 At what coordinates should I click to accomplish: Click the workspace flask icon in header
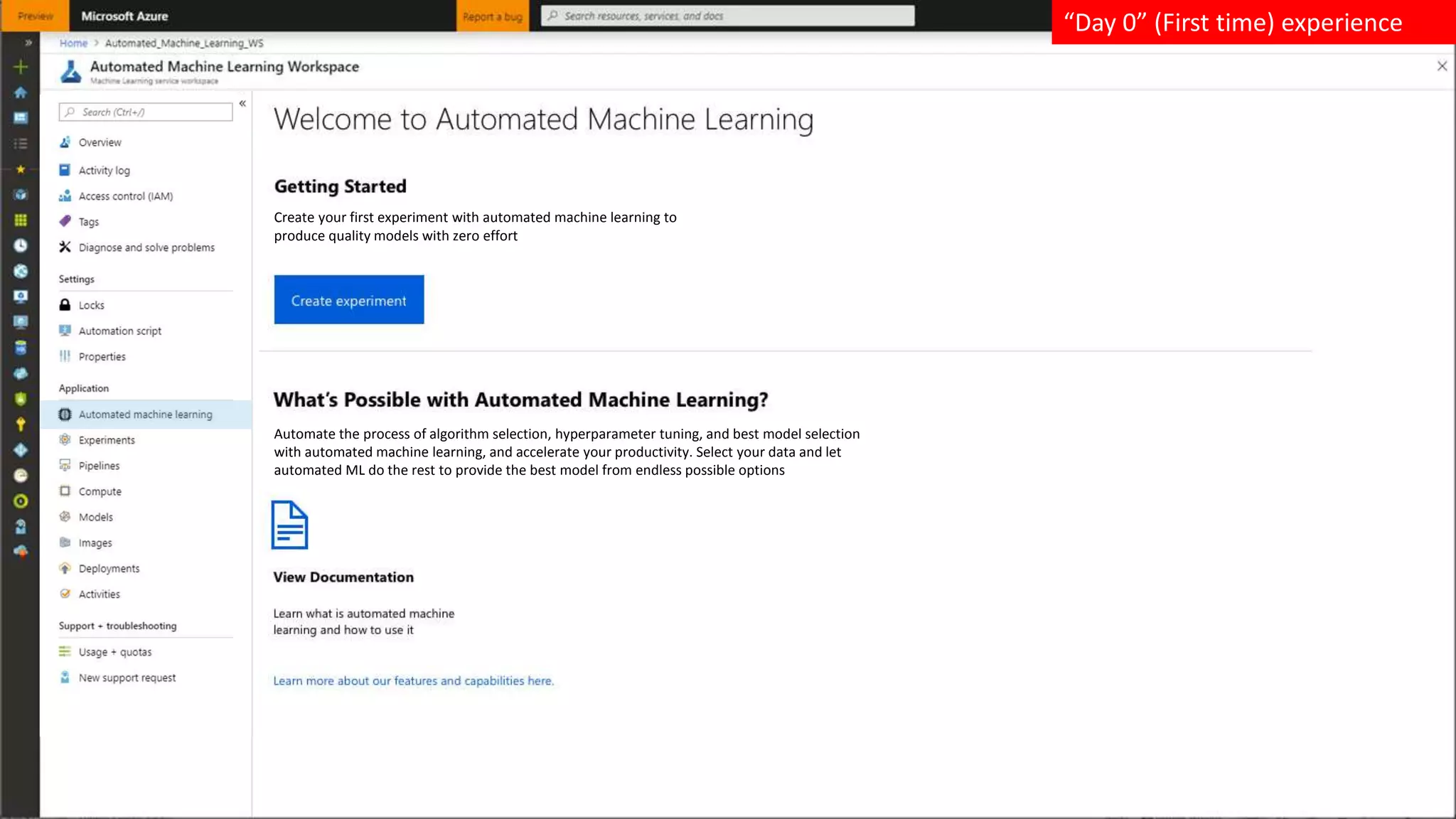(x=70, y=71)
